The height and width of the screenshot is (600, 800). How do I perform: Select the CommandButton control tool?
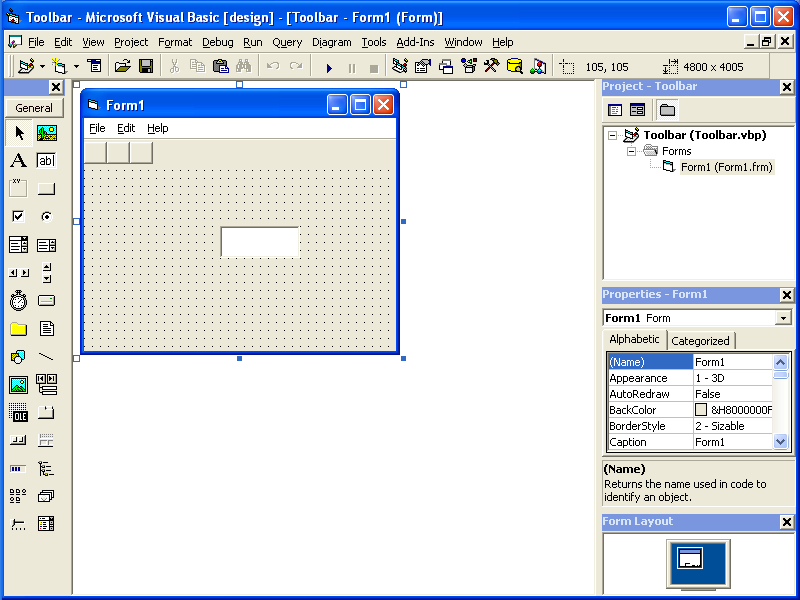point(46,189)
